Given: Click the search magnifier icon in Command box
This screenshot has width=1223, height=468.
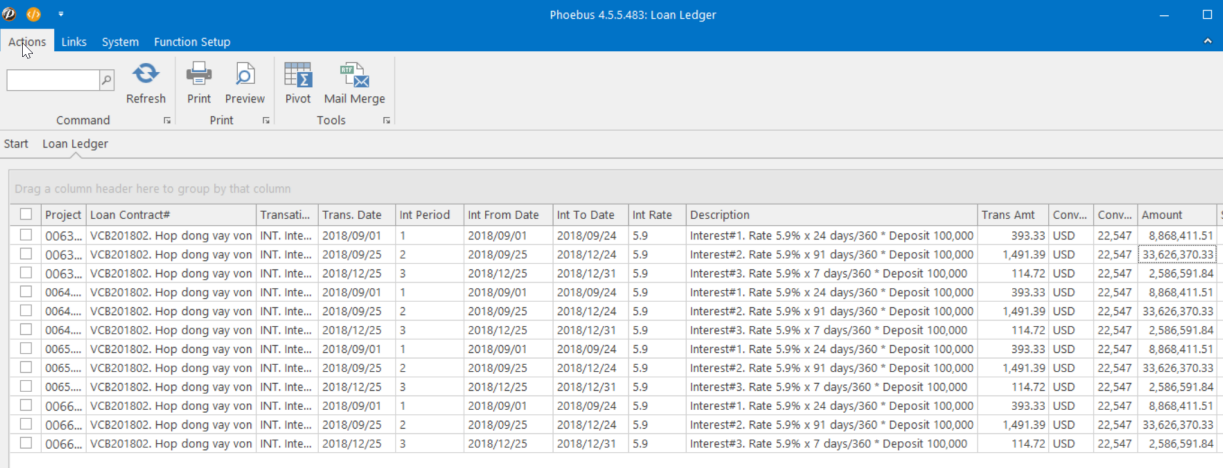Looking at the screenshot, I should (107, 80).
